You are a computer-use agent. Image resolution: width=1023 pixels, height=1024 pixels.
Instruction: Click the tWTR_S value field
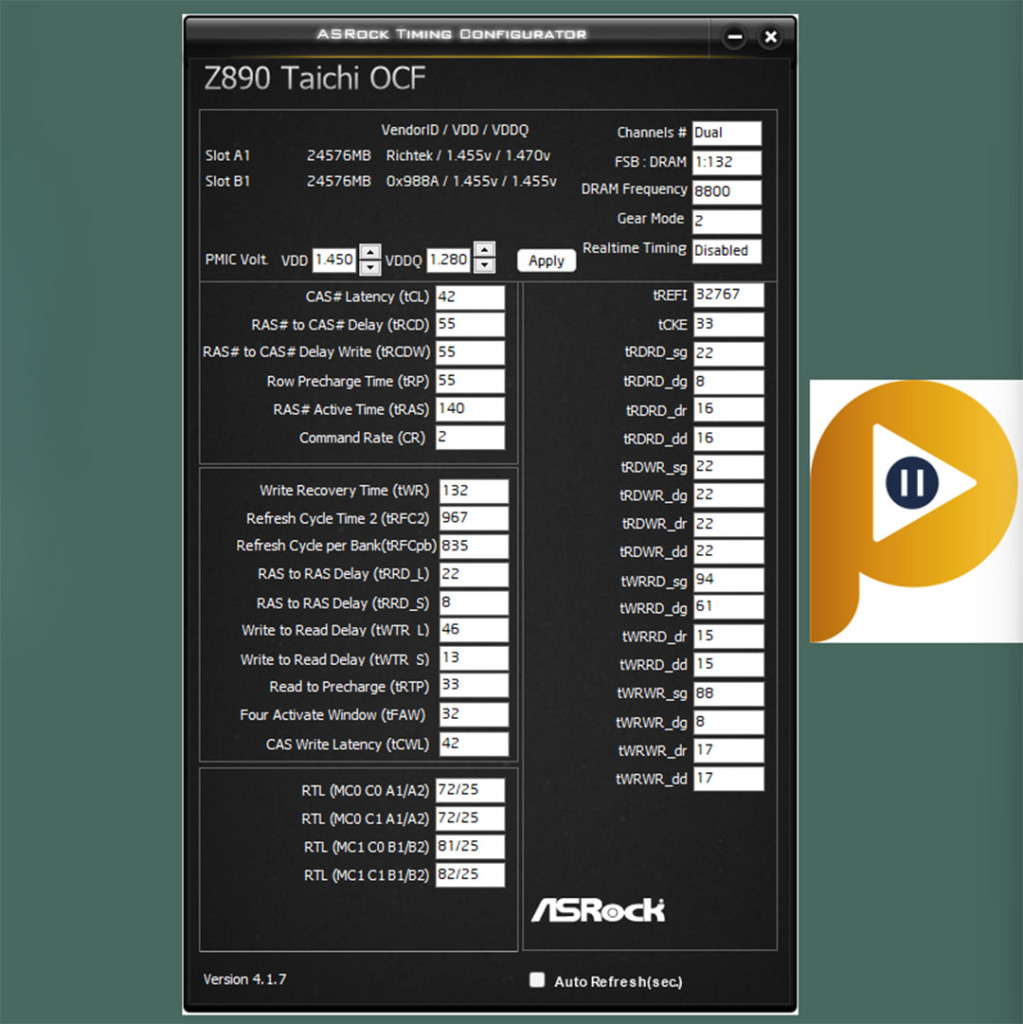pos(474,658)
